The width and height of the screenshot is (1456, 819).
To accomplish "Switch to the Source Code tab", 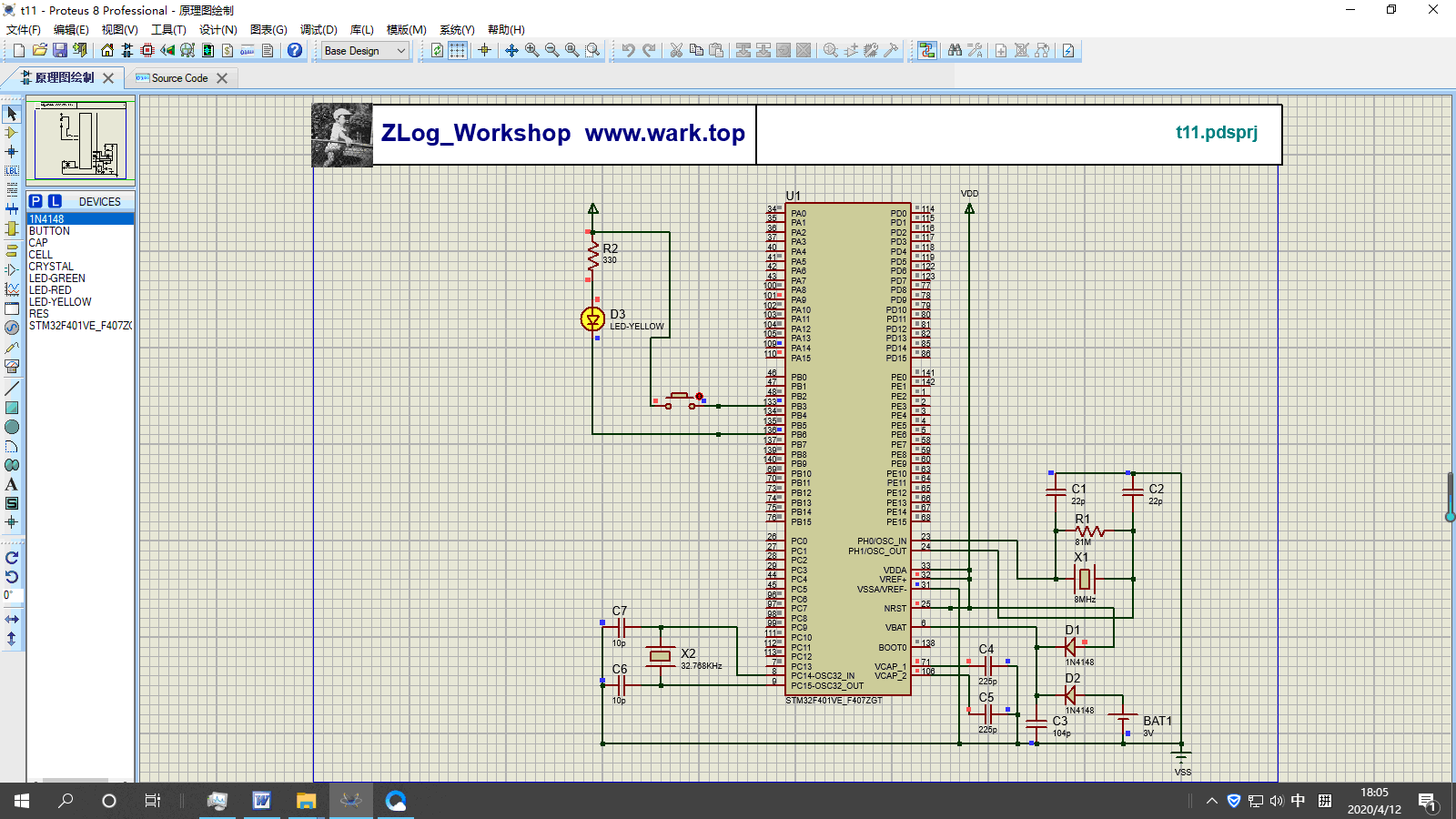I will tap(179, 78).
